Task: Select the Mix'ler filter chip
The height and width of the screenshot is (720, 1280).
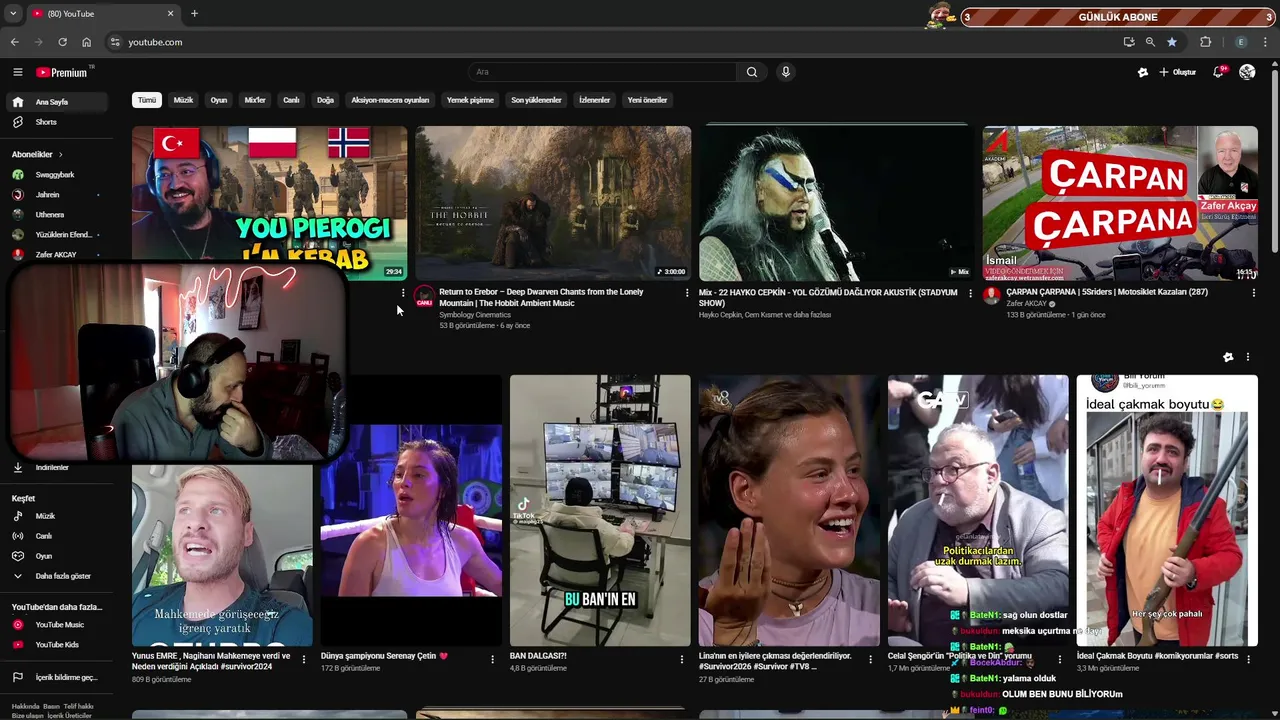Action: click(255, 100)
